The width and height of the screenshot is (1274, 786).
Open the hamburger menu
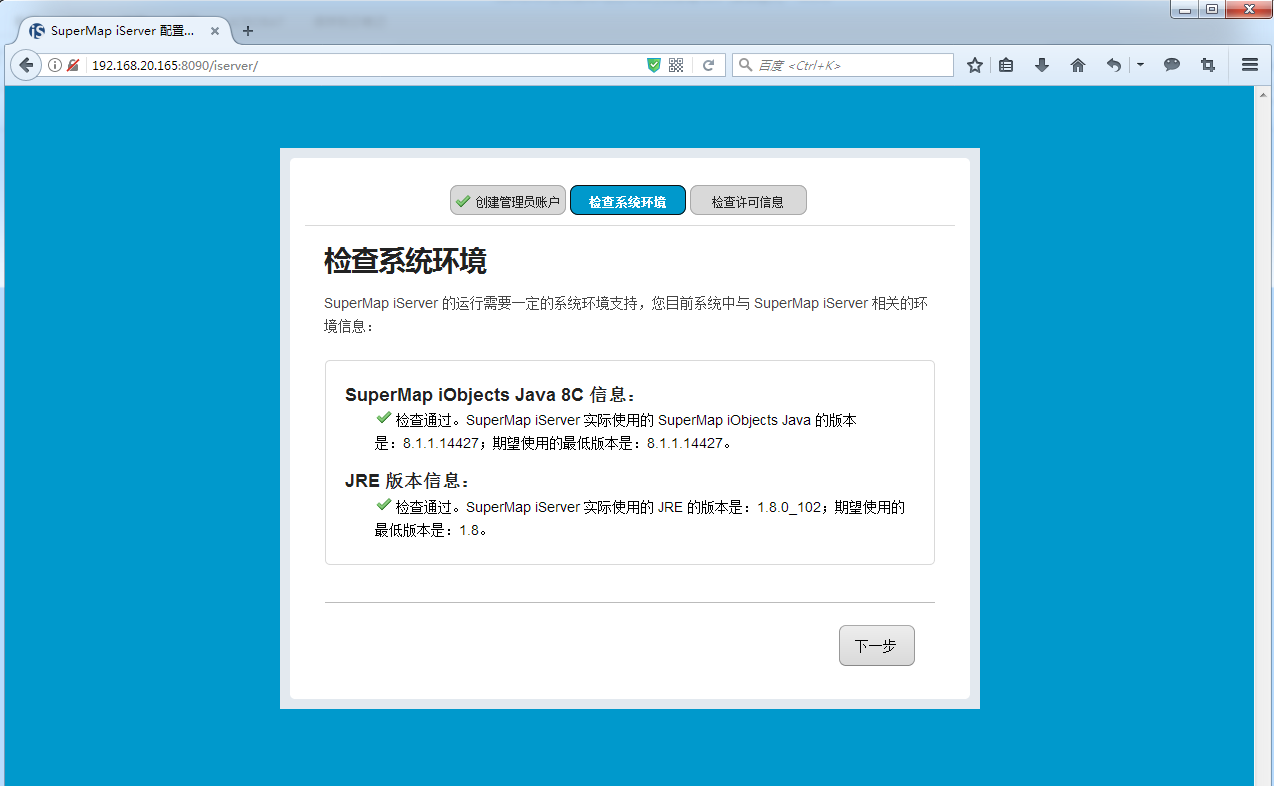coord(1249,64)
